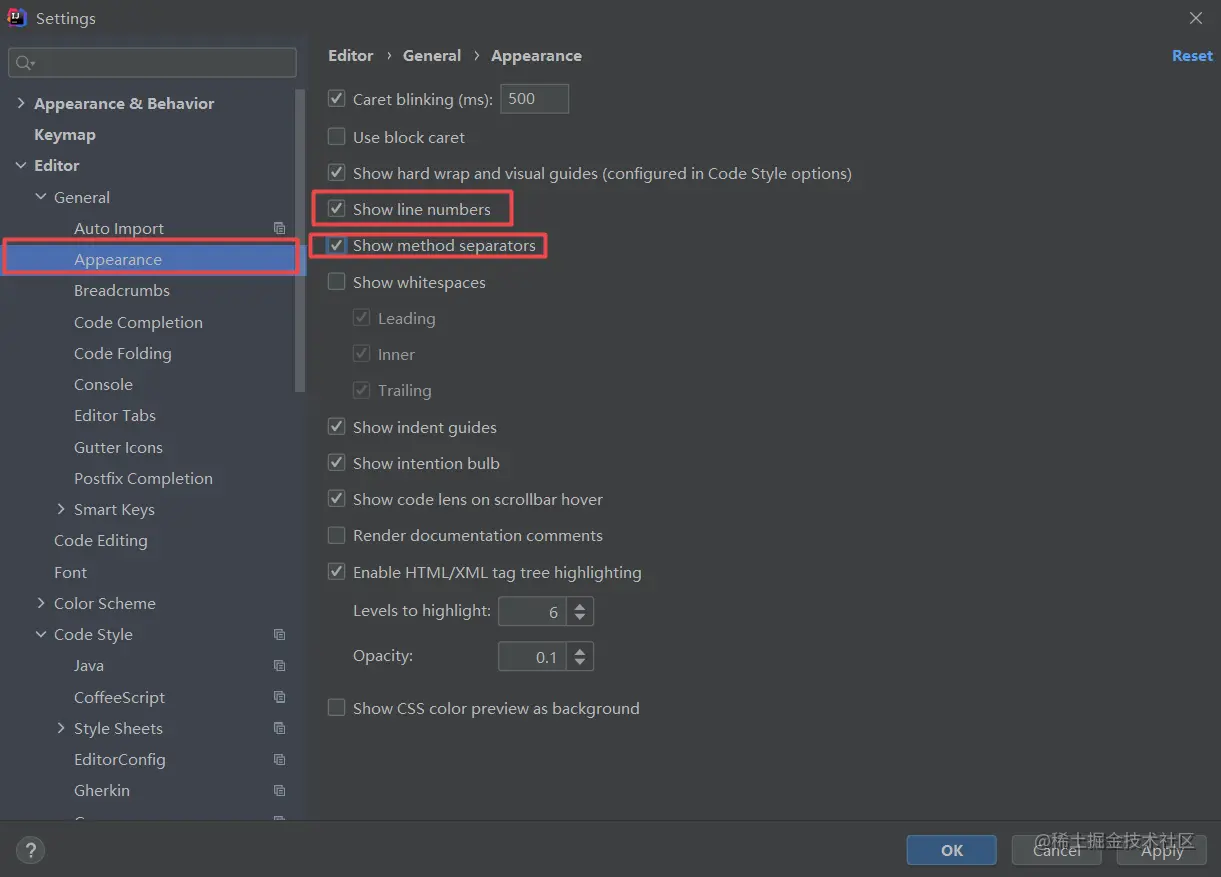Click the search magnifier icon in settings
Screen dimensions: 1221x877
point(24,63)
